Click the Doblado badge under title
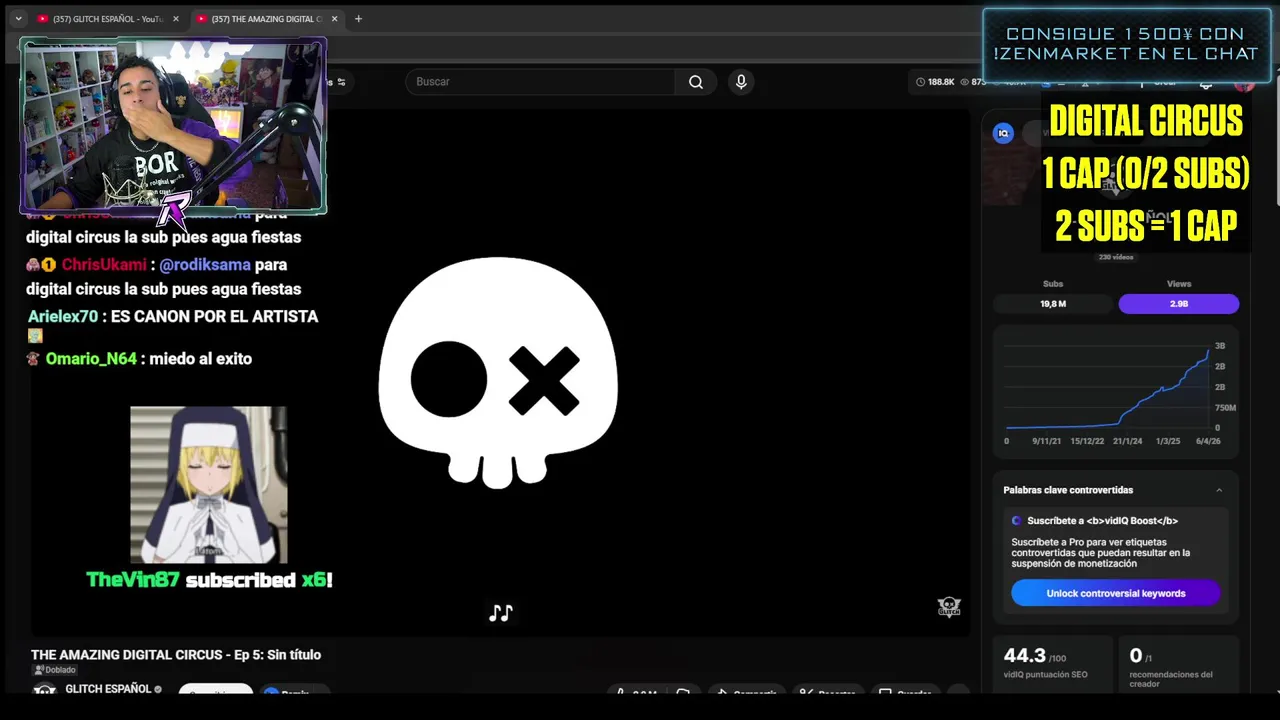Screen dimensions: 1280x720 [x=56, y=670]
